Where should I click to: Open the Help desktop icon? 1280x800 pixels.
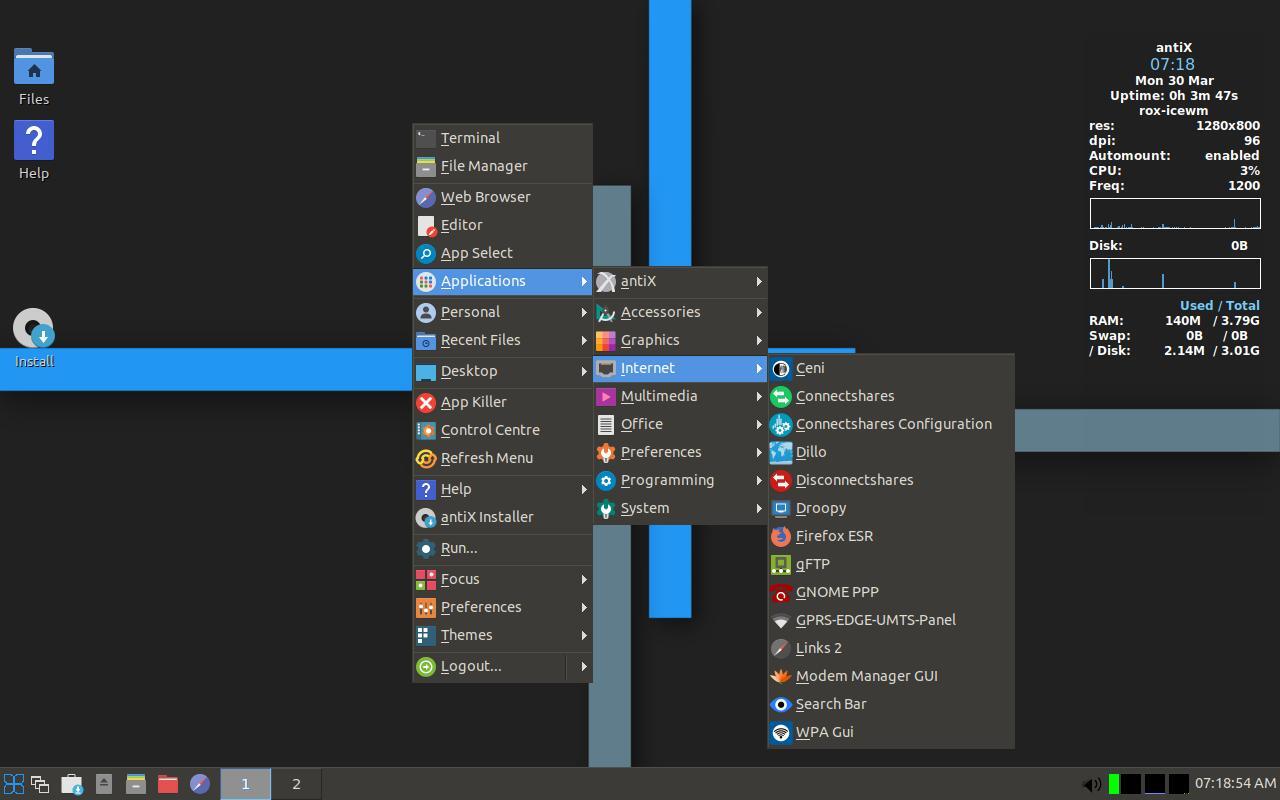click(x=34, y=151)
